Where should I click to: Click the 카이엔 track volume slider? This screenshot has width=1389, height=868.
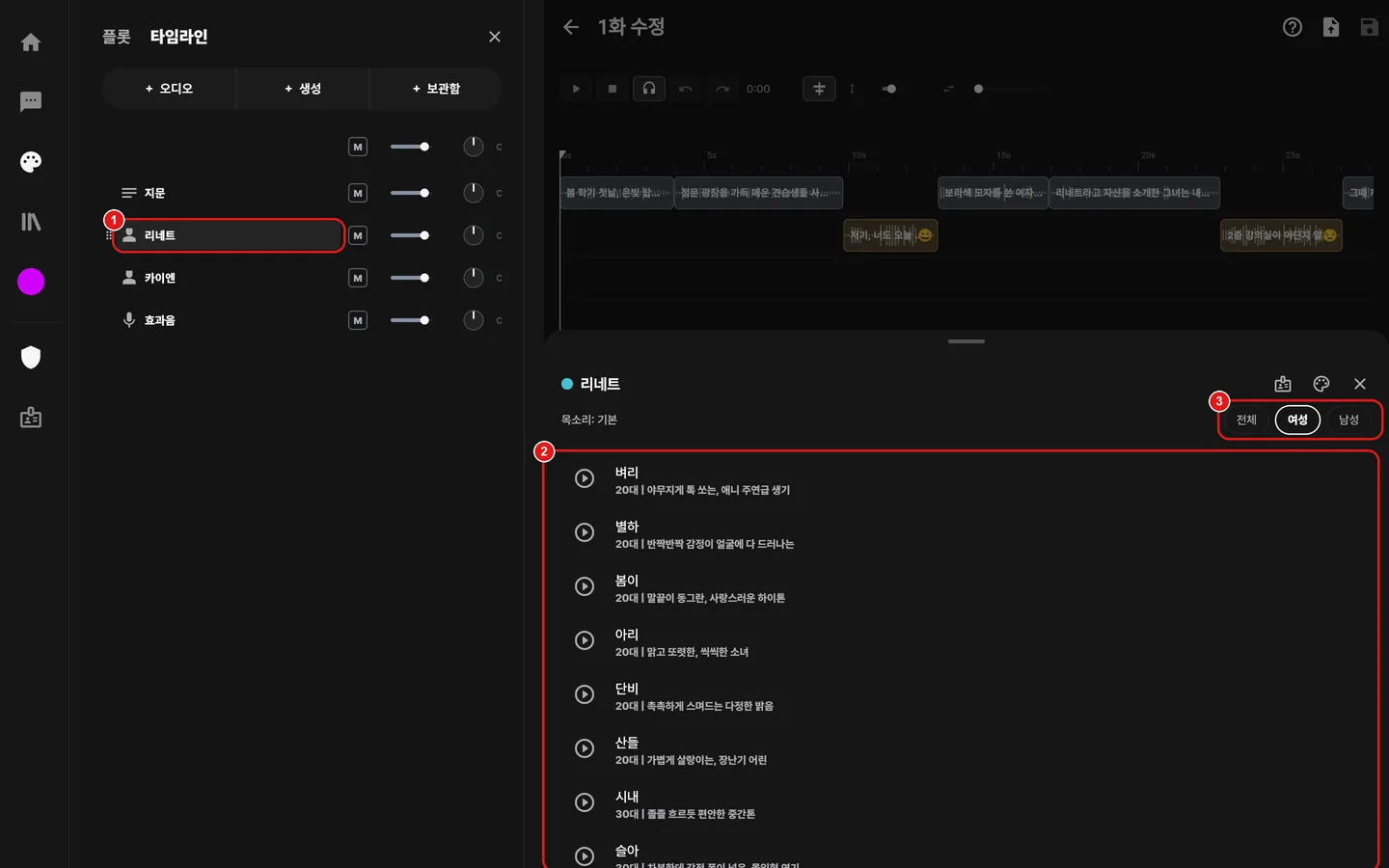click(410, 278)
